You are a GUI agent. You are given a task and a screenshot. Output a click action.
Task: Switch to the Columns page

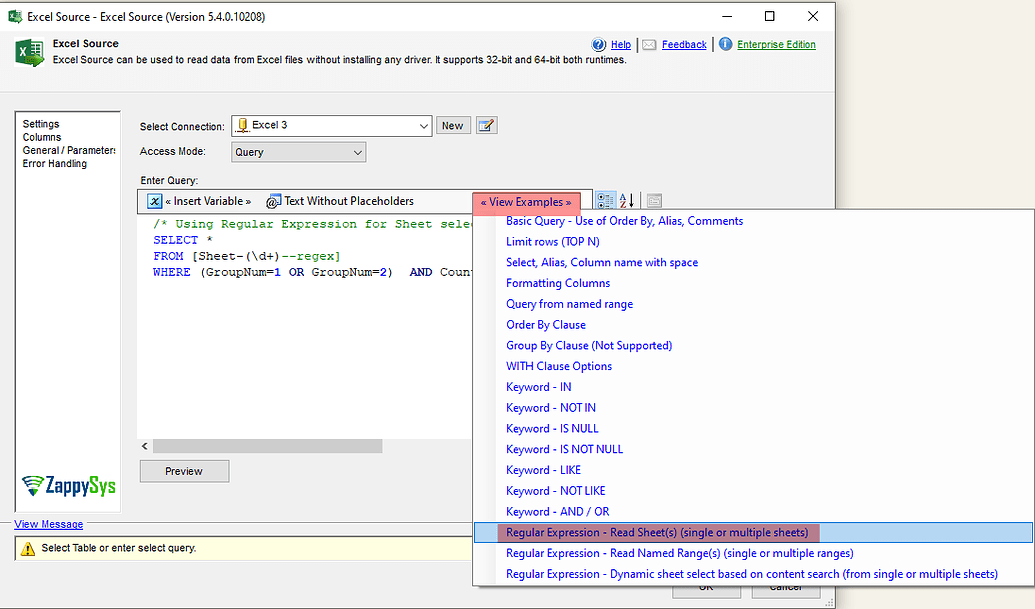(42, 137)
